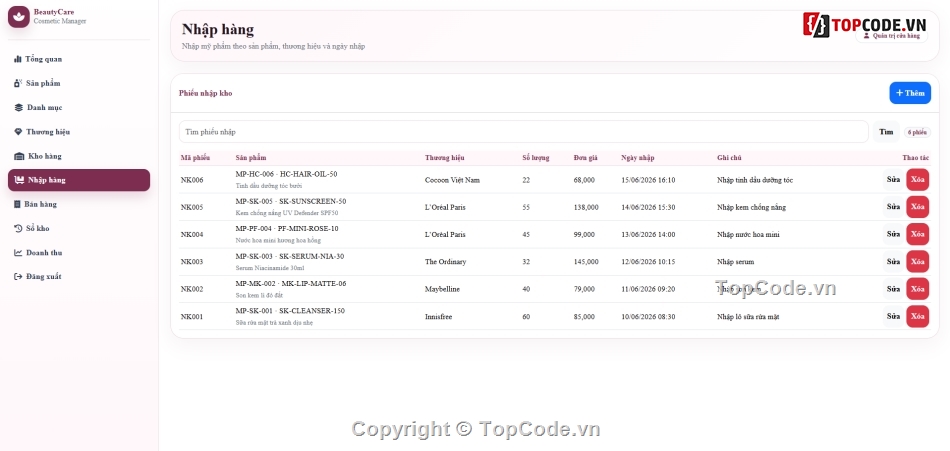Click product code MP-SK-003 · SK-SERUM-NIA-30
Screen dimensions: 950x451
click(290, 256)
